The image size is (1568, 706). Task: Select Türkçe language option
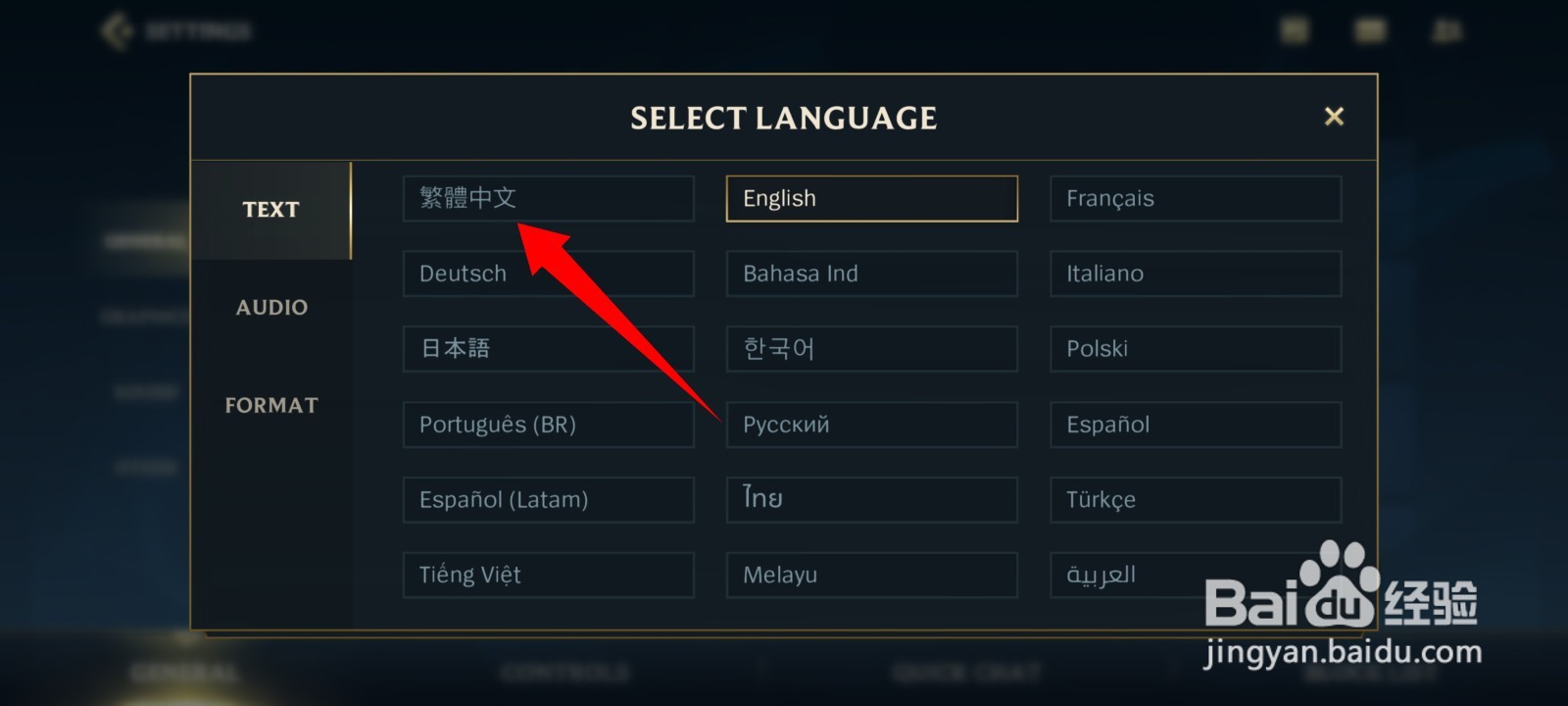tap(1195, 500)
